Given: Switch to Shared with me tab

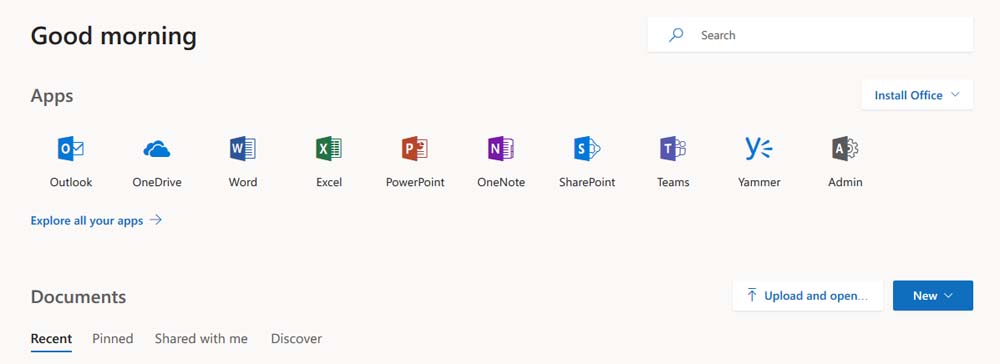Looking at the screenshot, I should pyautogui.click(x=201, y=339).
